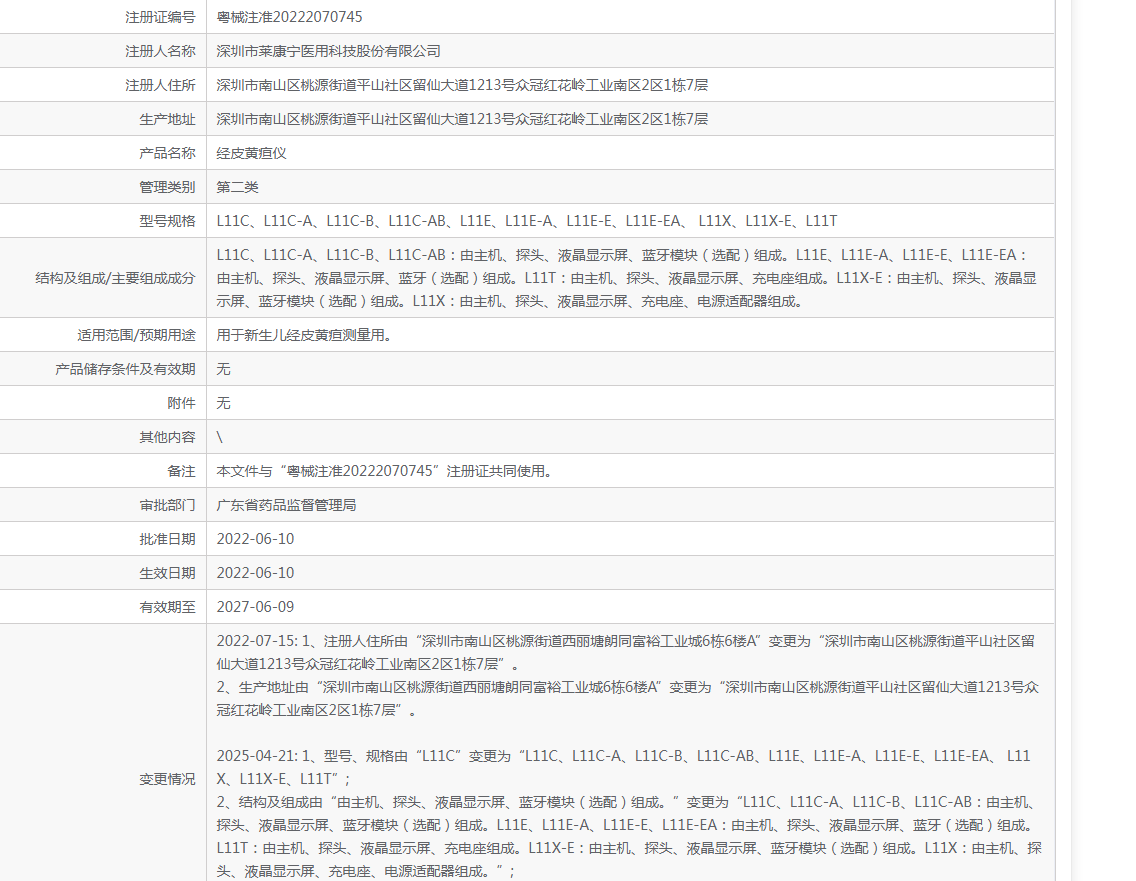Click the 备注 label
The image size is (1136, 881).
pos(181,471)
